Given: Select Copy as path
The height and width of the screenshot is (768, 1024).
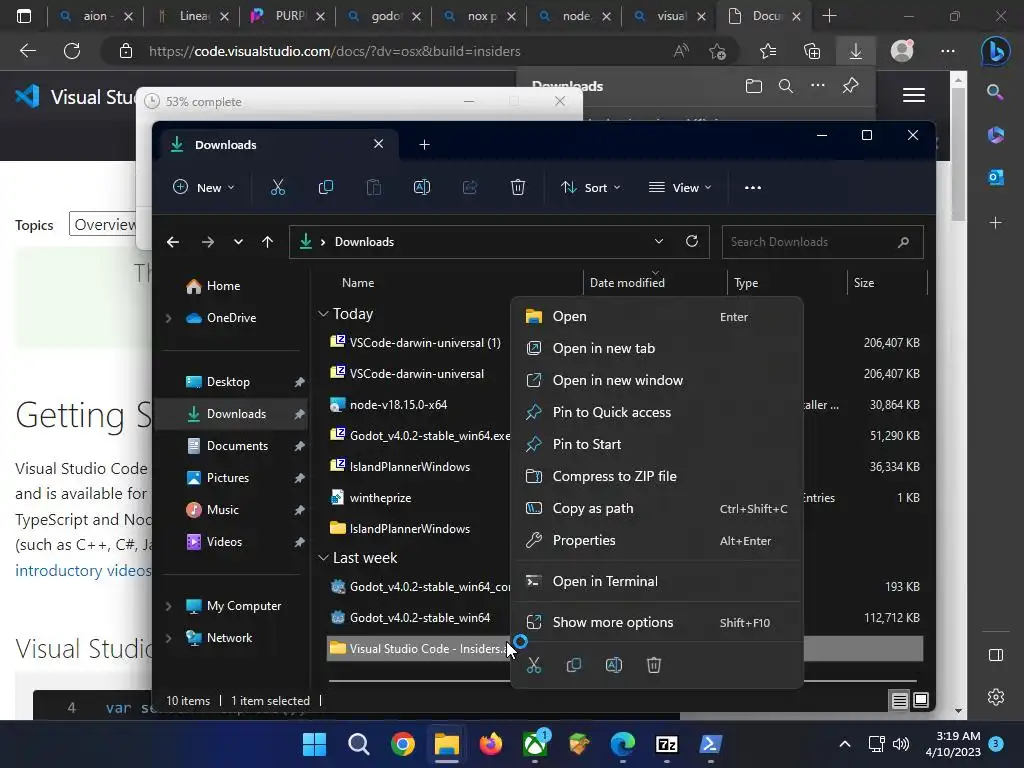Looking at the screenshot, I should [656, 508].
